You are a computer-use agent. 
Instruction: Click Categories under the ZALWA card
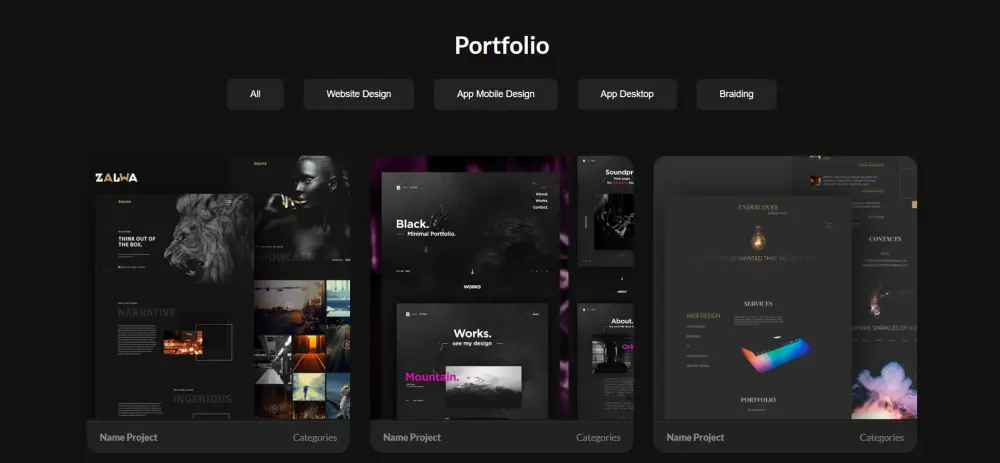pyautogui.click(x=315, y=437)
